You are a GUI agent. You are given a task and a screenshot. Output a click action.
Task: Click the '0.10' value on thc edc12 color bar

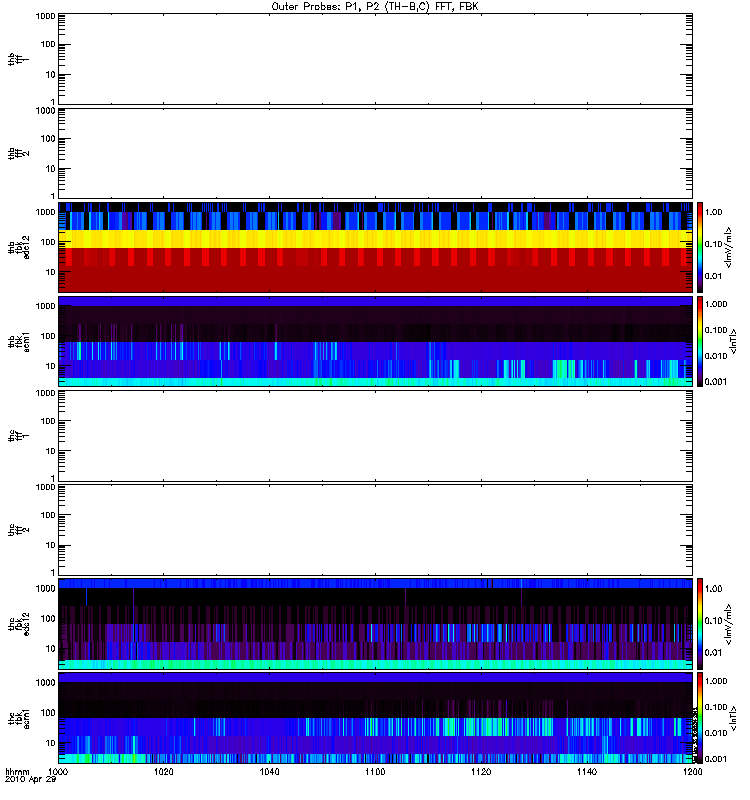(713, 620)
